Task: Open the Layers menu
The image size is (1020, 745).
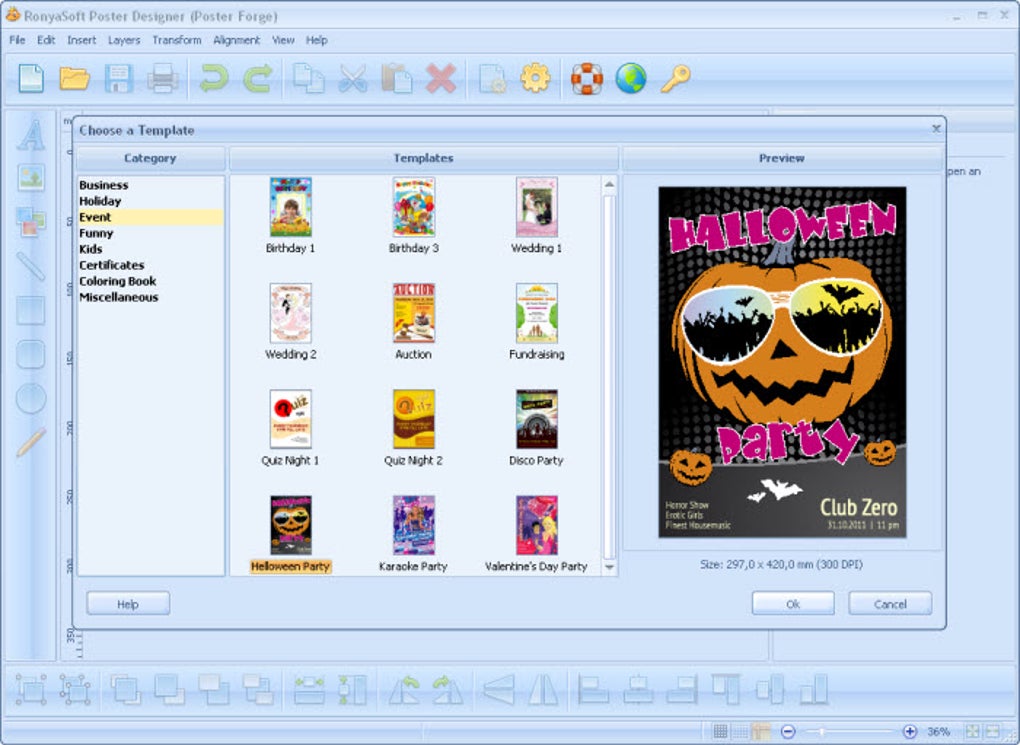Action: [124, 40]
